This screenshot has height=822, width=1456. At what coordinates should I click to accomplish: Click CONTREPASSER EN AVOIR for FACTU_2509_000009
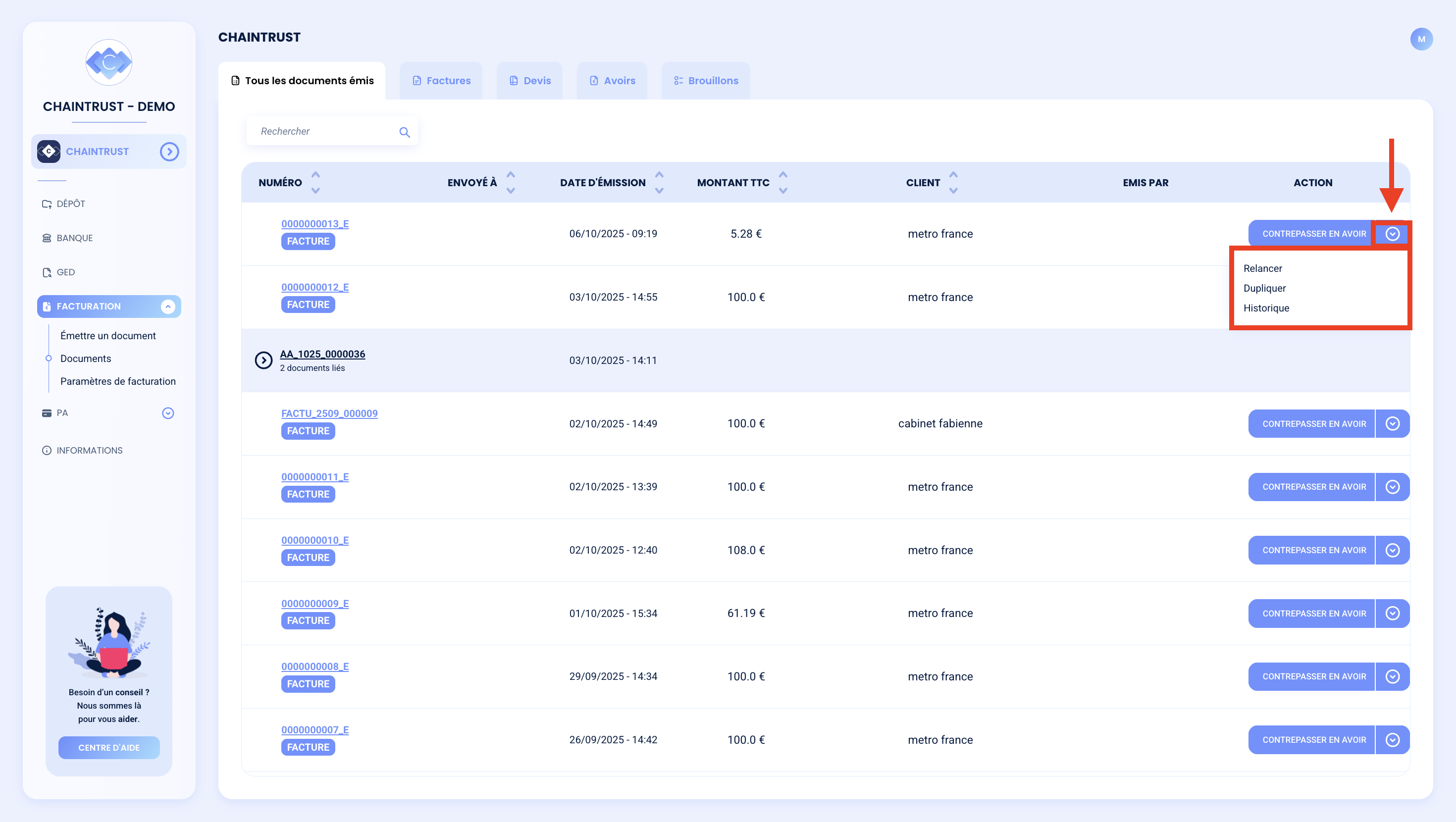(1312, 423)
